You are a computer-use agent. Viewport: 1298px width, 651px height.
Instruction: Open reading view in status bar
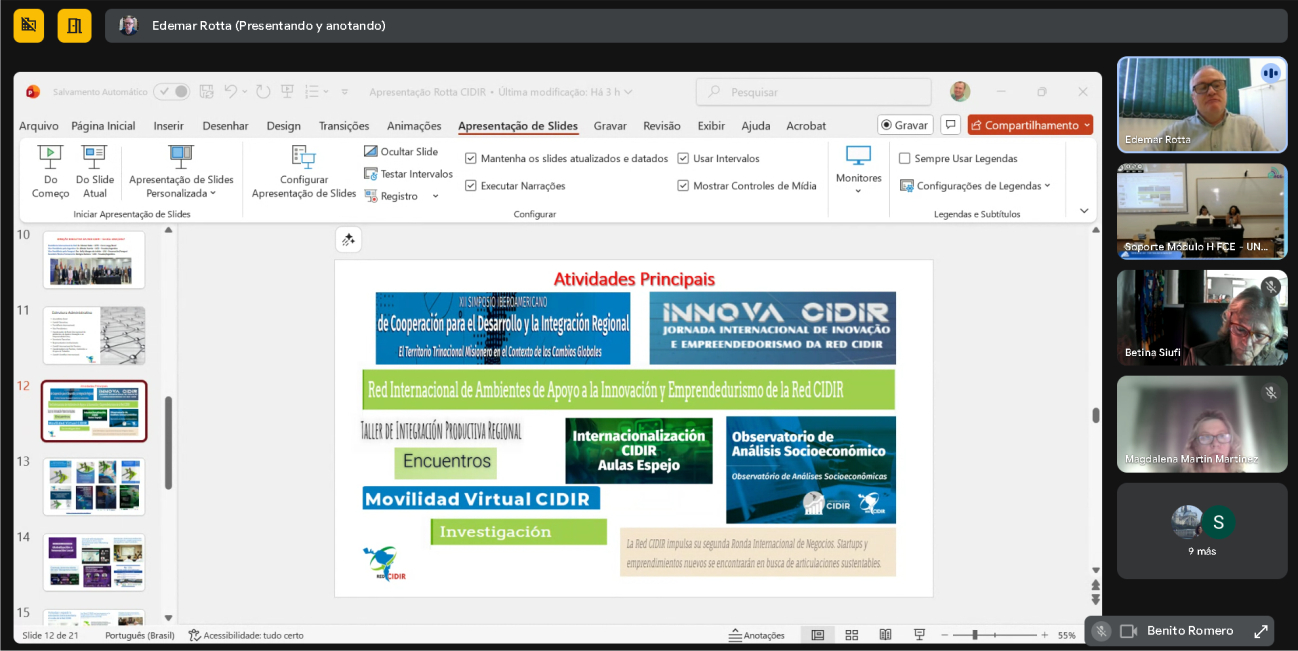pyautogui.click(x=885, y=635)
